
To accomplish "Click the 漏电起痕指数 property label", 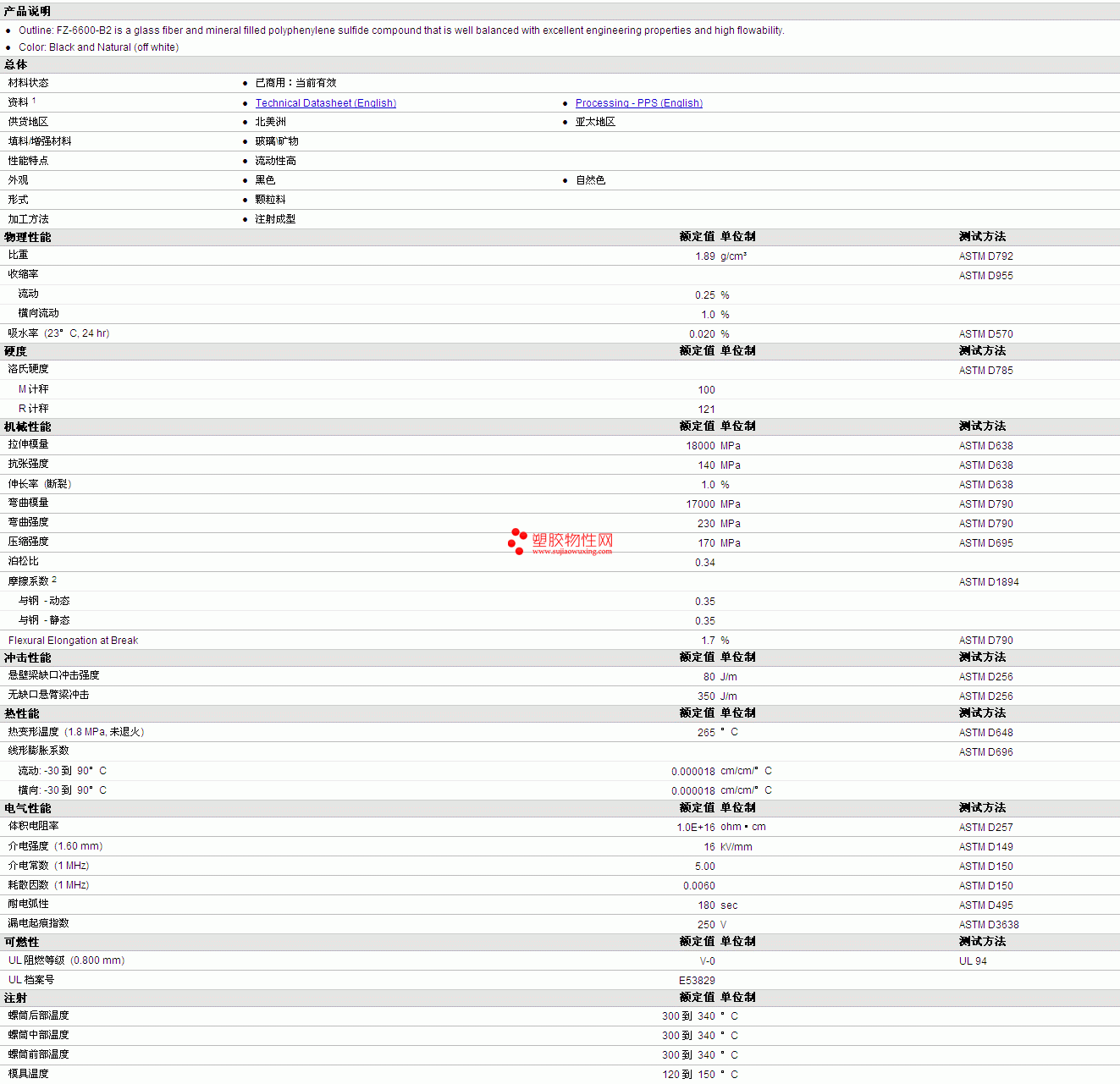I will click(39, 923).
